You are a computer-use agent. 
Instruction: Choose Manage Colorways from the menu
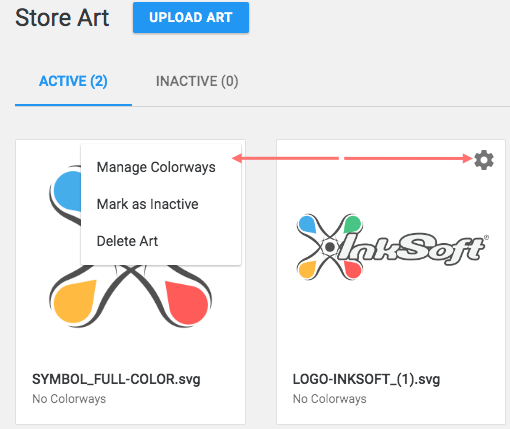coord(156,167)
